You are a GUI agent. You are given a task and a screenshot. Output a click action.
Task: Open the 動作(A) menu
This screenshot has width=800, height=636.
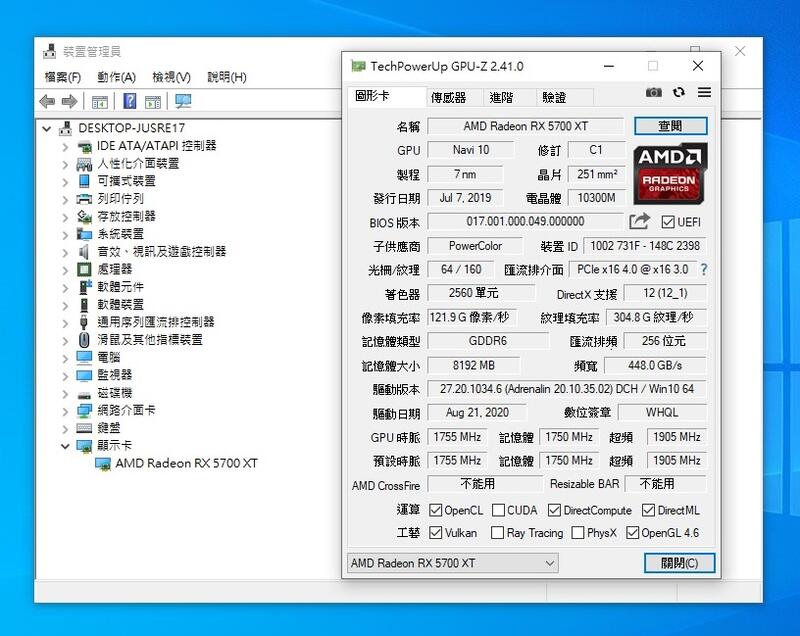point(116,77)
